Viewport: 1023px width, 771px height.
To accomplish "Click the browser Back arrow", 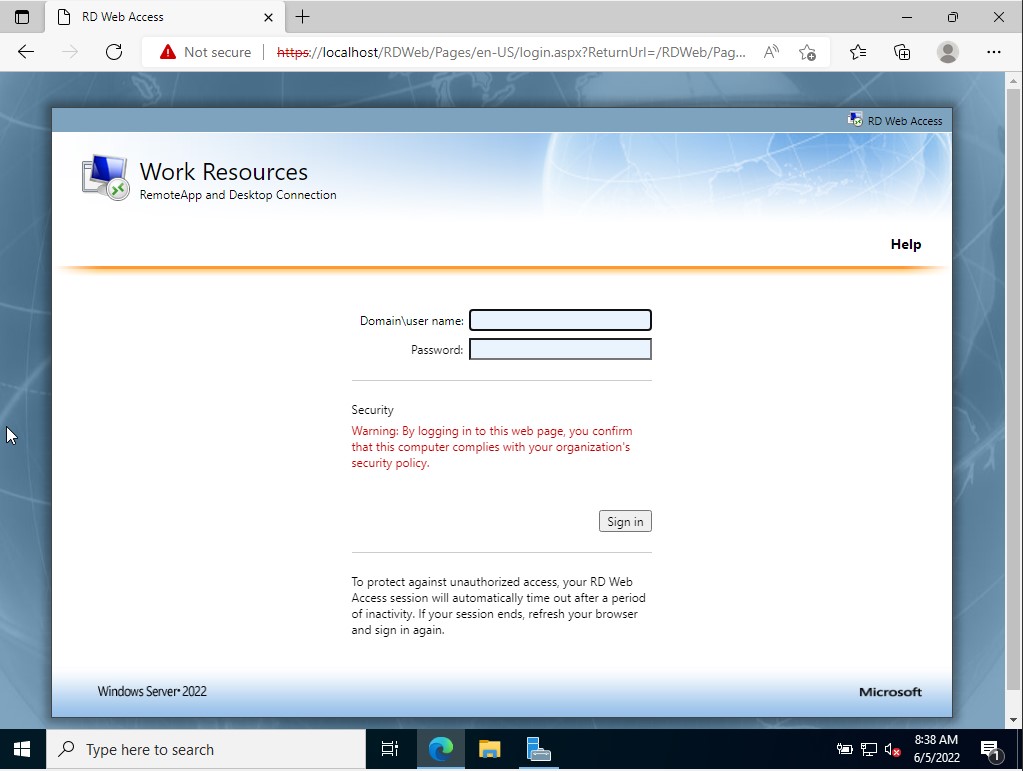I will pos(26,52).
